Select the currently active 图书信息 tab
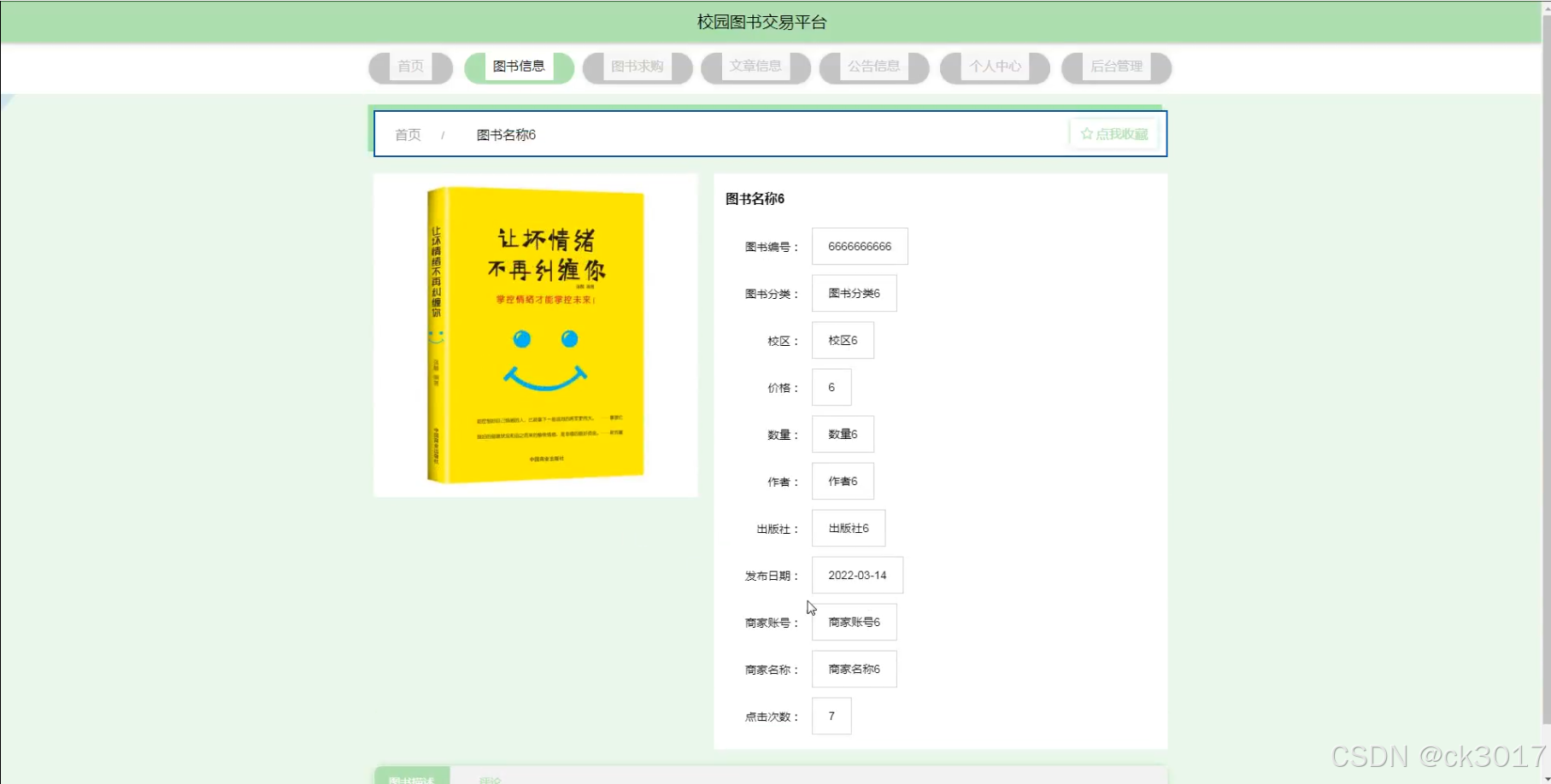This screenshot has height=784, width=1551. click(x=518, y=67)
